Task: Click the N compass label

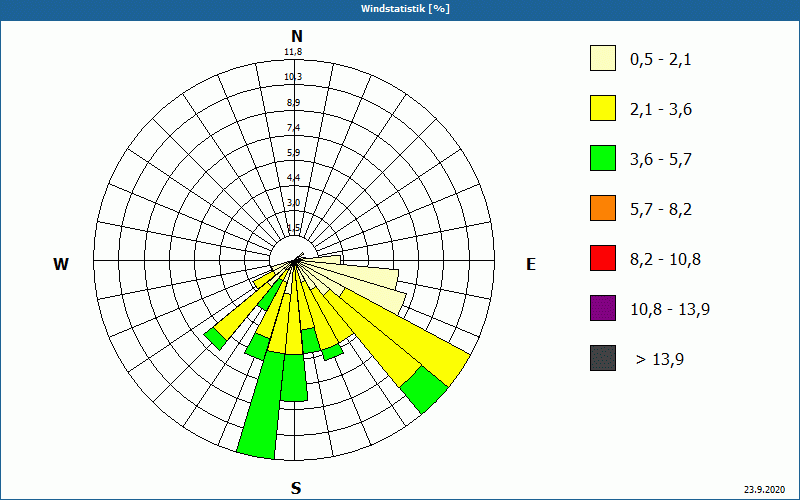Action: 296,36
